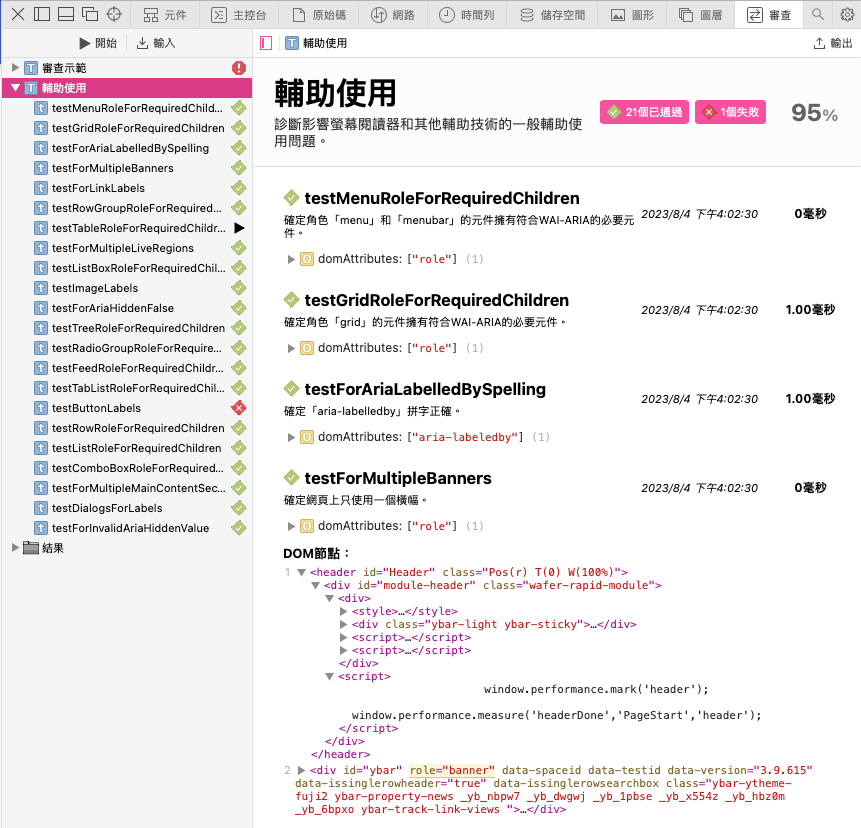This screenshot has height=828, width=861.
Task: Select testForLinkLabels test row
Action: point(127,188)
